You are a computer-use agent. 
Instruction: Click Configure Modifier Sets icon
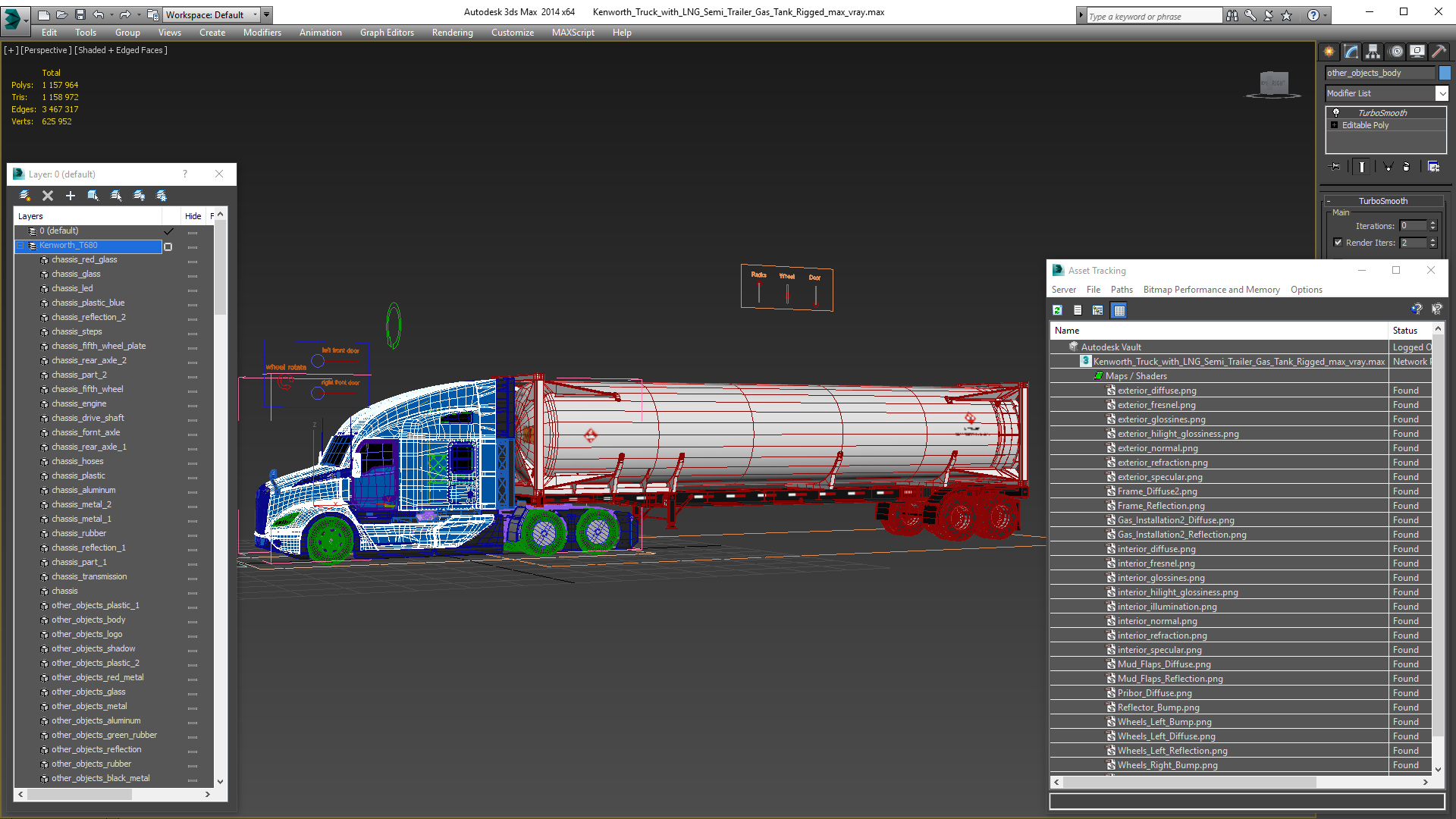click(x=1433, y=167)
